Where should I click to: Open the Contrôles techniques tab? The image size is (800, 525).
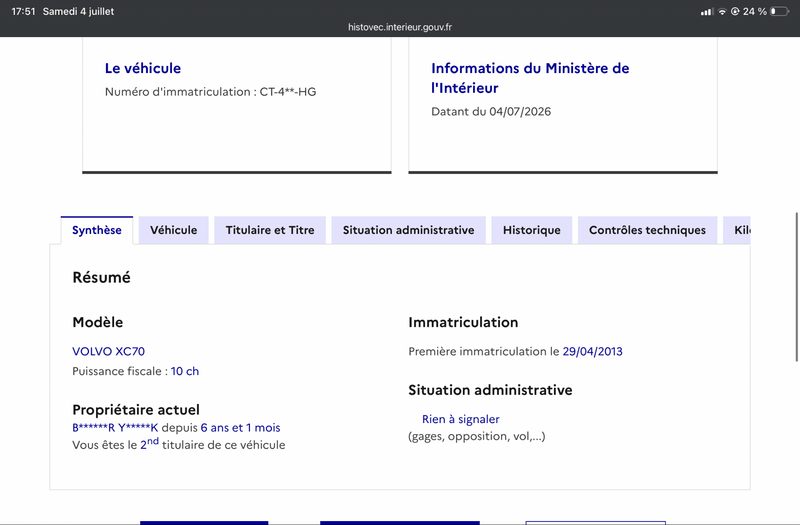point(647,230)
